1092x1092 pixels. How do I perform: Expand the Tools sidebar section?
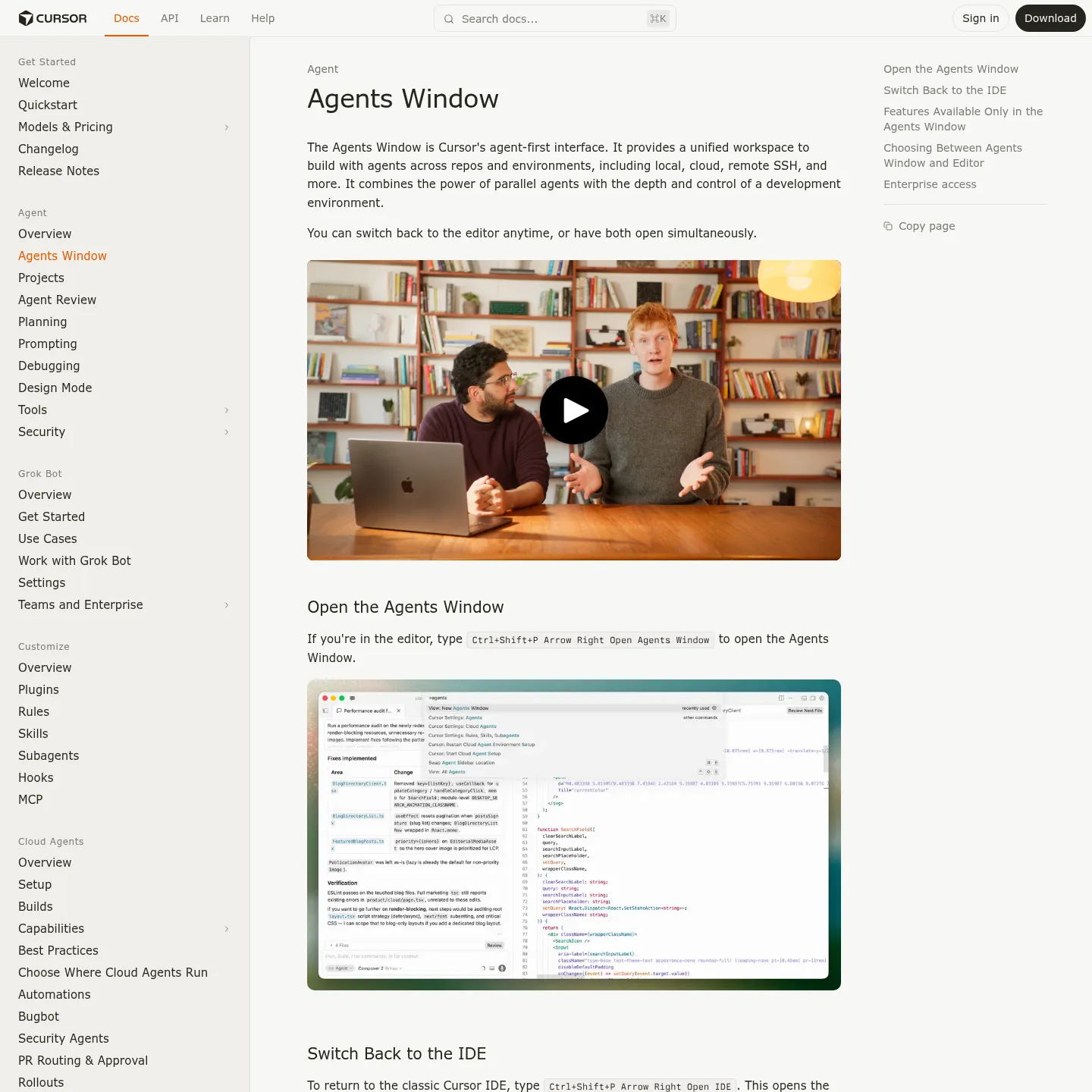tap(226, 410)
